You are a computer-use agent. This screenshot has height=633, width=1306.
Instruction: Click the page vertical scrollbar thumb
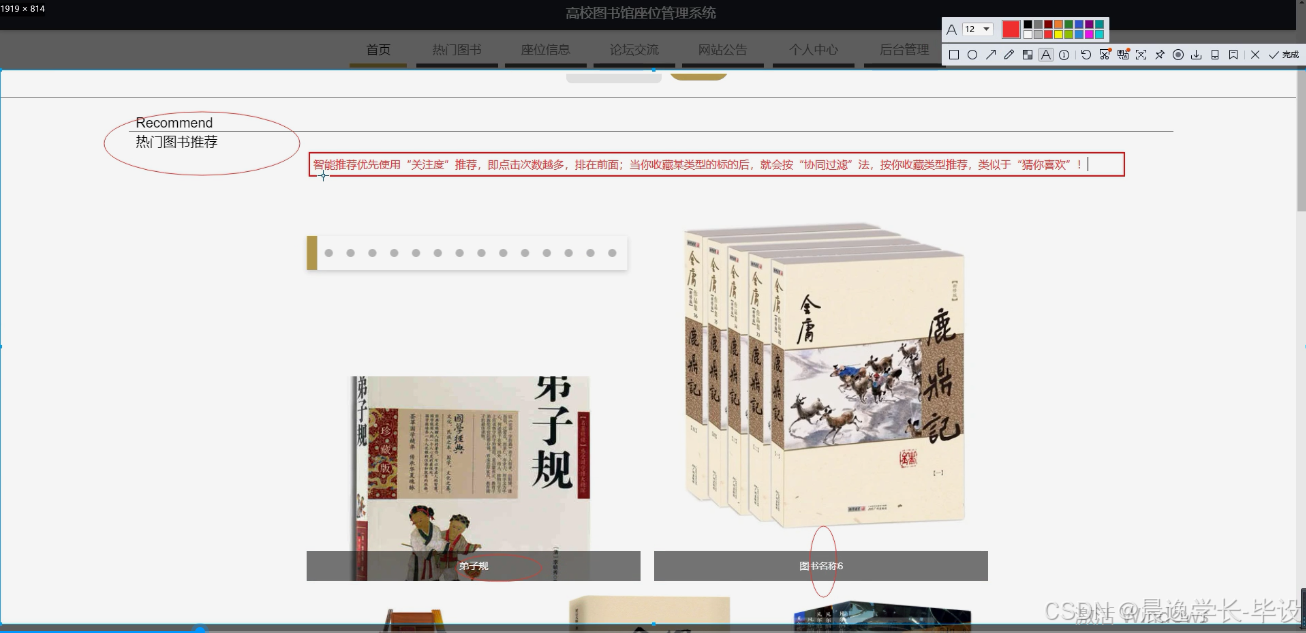point(1301,140)
